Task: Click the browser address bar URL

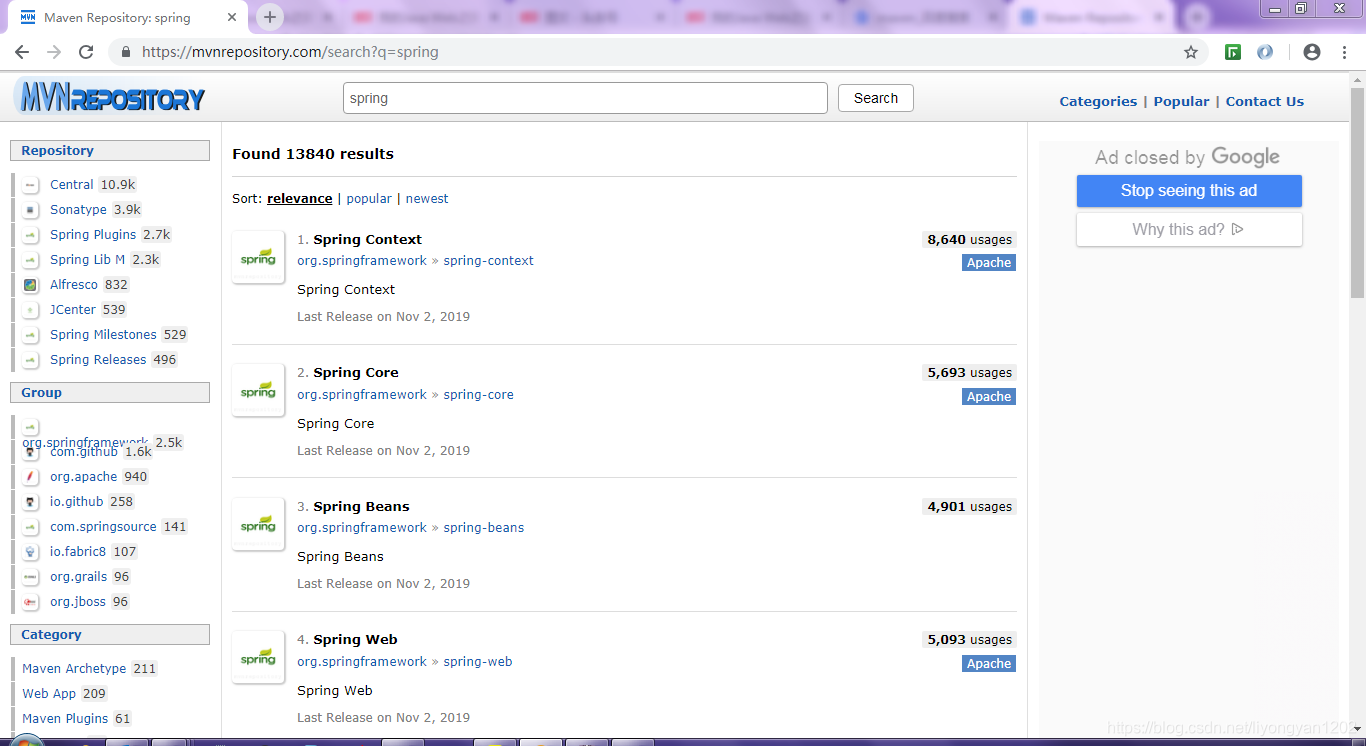Action: 290,52
